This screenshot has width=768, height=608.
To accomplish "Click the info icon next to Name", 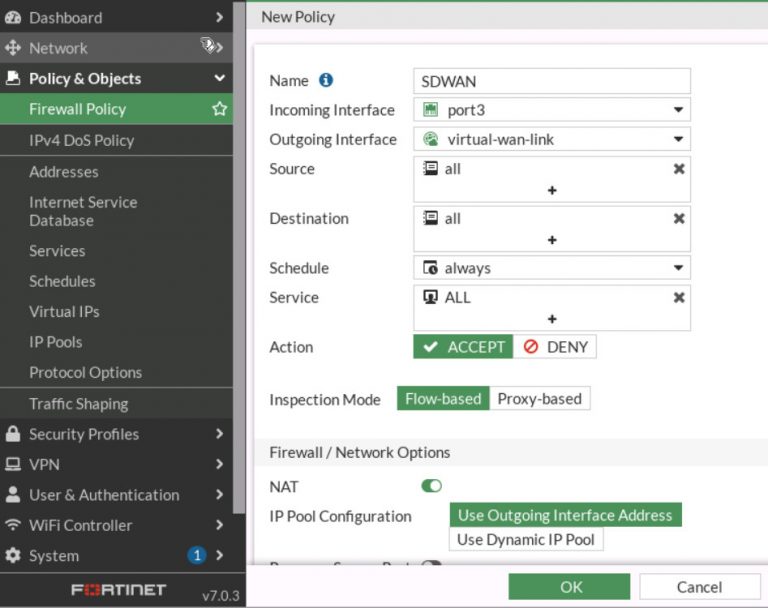I will click(325, 80).
